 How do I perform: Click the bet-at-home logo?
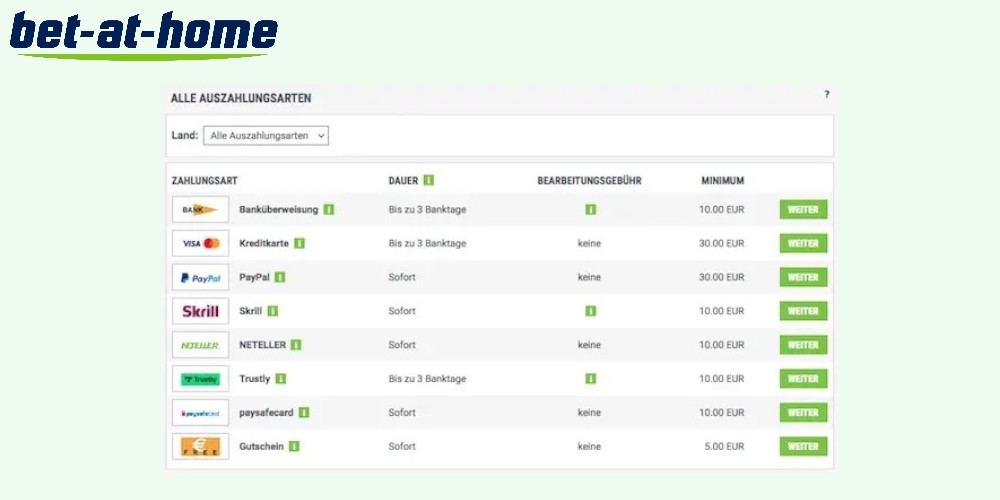(143, 34)
